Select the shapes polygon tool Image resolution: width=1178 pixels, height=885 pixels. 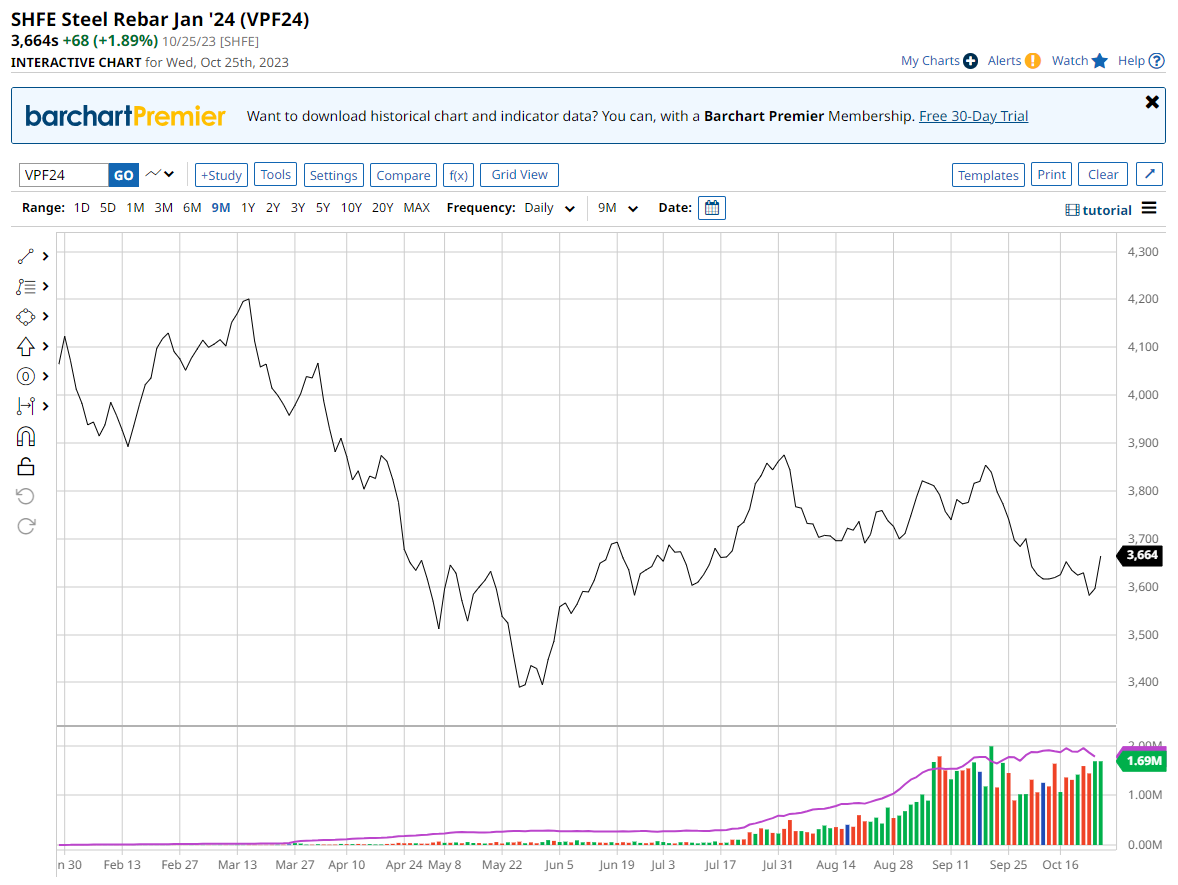point(26,316)
